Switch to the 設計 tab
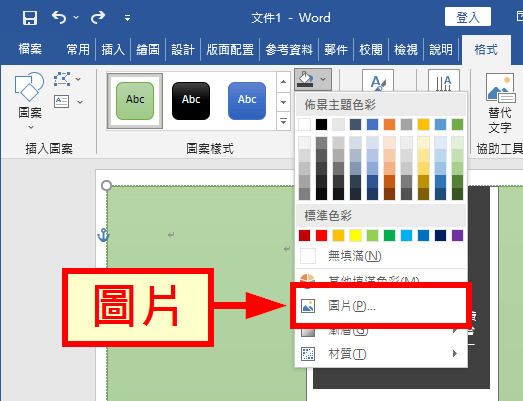This screenshot has height=401, width=523. point(183,49)
